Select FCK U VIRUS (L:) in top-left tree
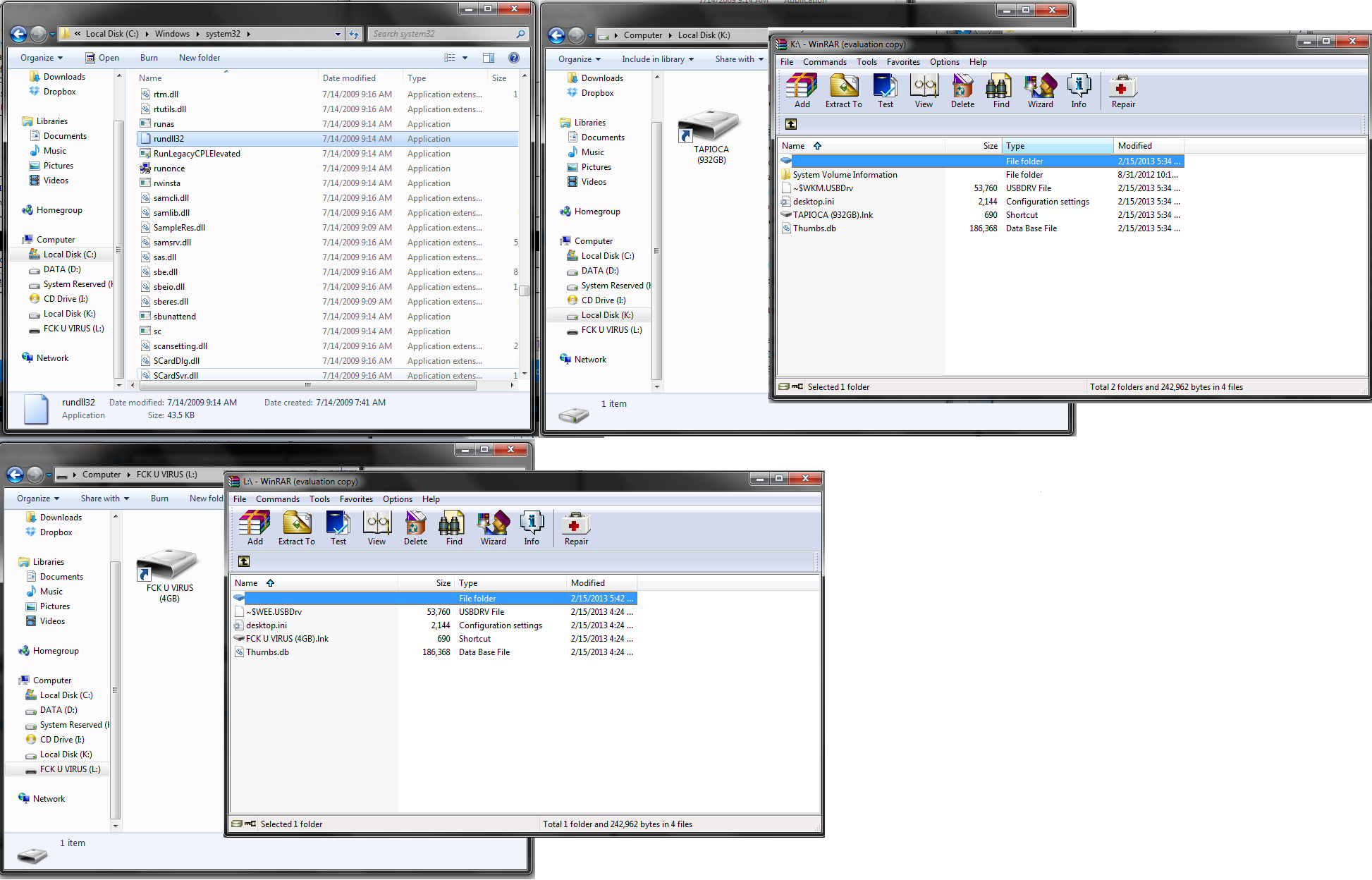Viewport: 1372px width, 880px height. coord(73,329)
